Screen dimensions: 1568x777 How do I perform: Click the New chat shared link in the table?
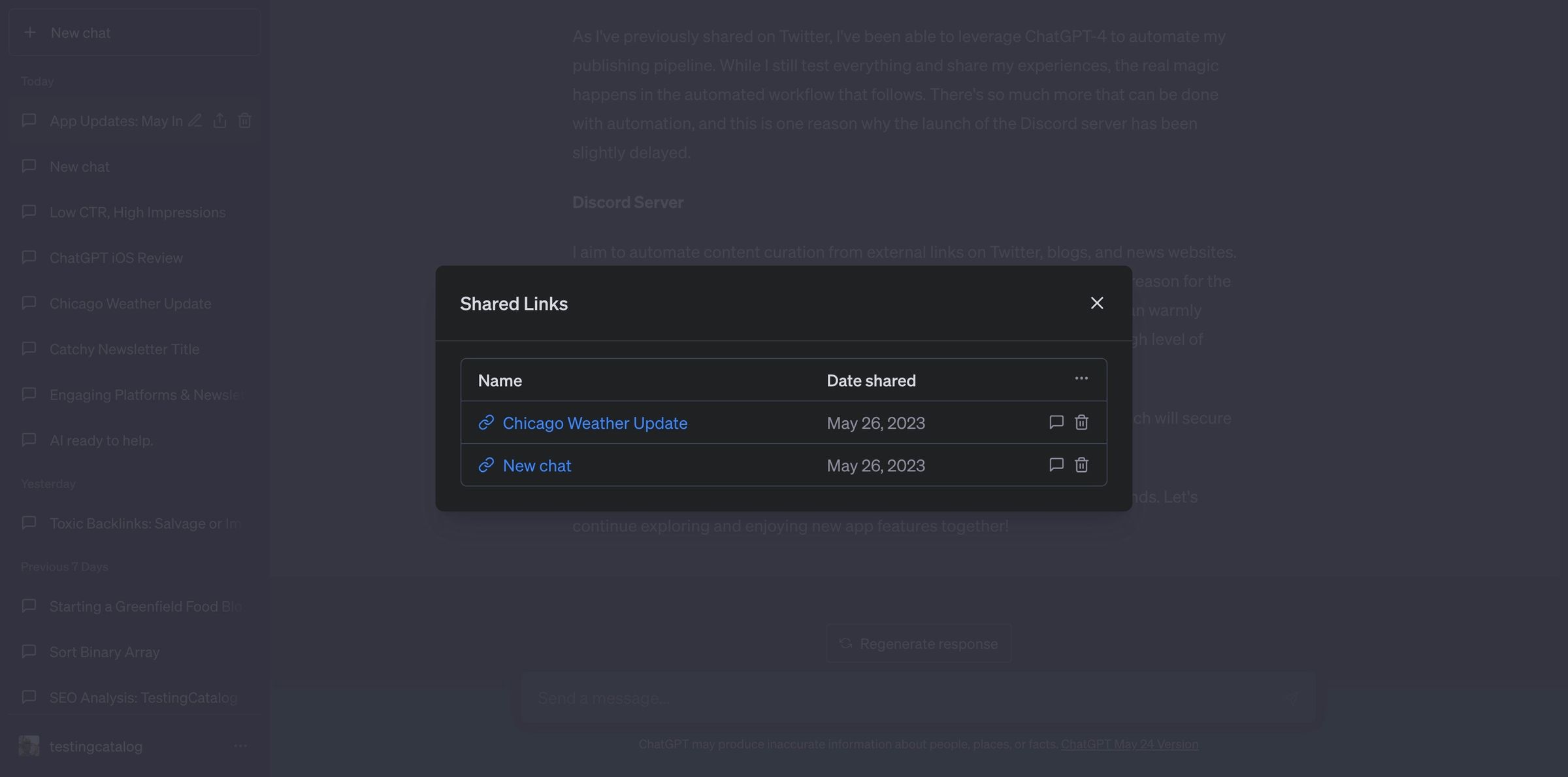[x=536, y=465]
